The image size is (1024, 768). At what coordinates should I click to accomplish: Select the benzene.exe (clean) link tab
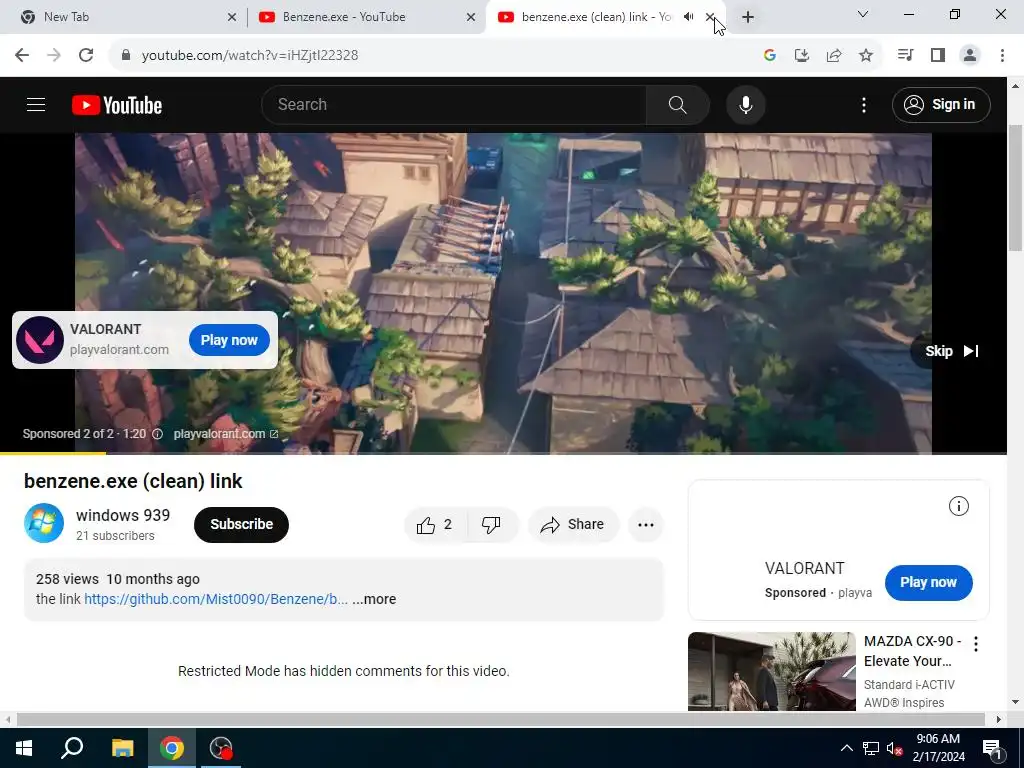tap(596, 17)
